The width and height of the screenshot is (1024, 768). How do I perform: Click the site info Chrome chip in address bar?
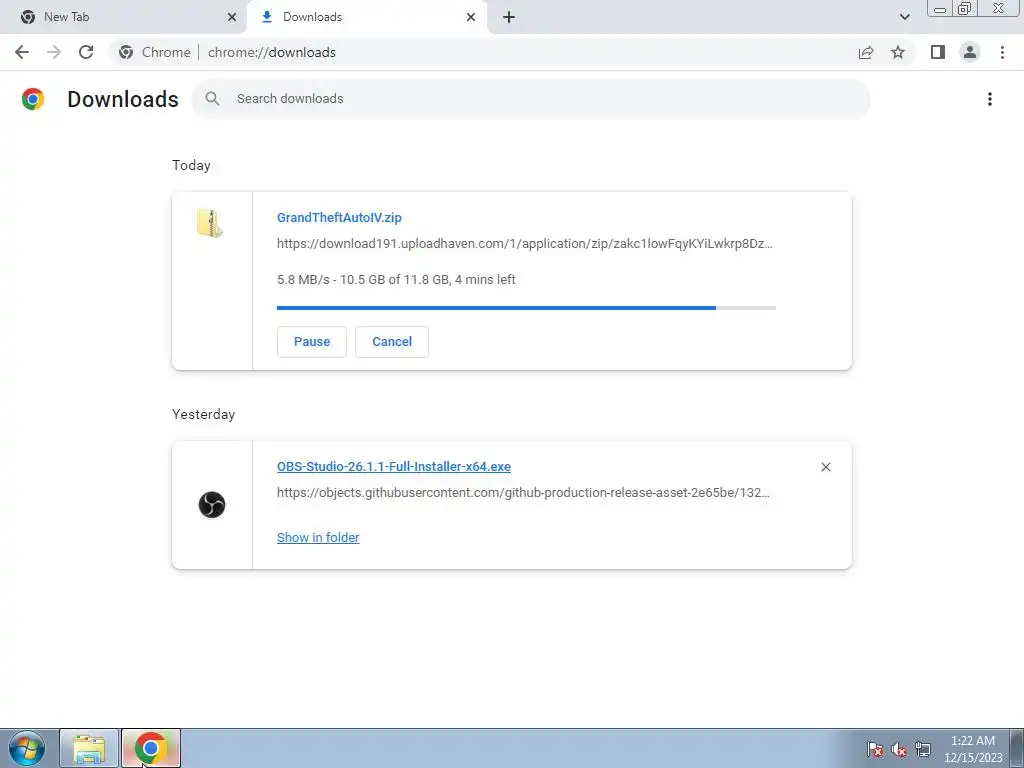point(155,52)
